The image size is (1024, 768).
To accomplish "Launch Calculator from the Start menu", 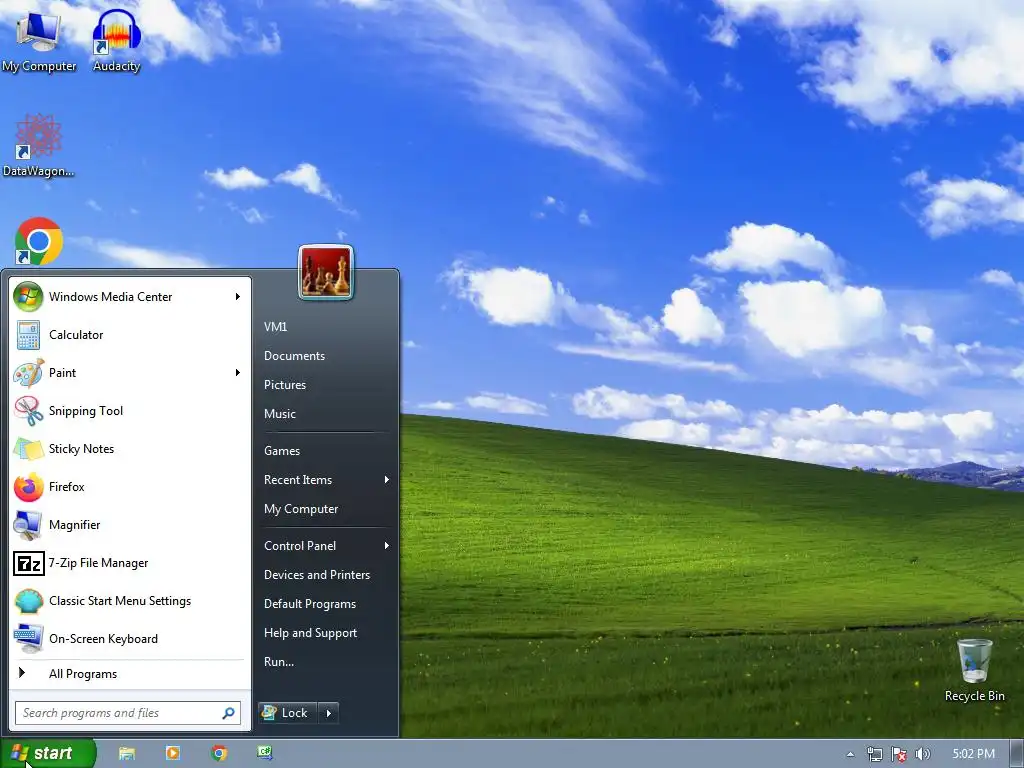I will [129, 335].
